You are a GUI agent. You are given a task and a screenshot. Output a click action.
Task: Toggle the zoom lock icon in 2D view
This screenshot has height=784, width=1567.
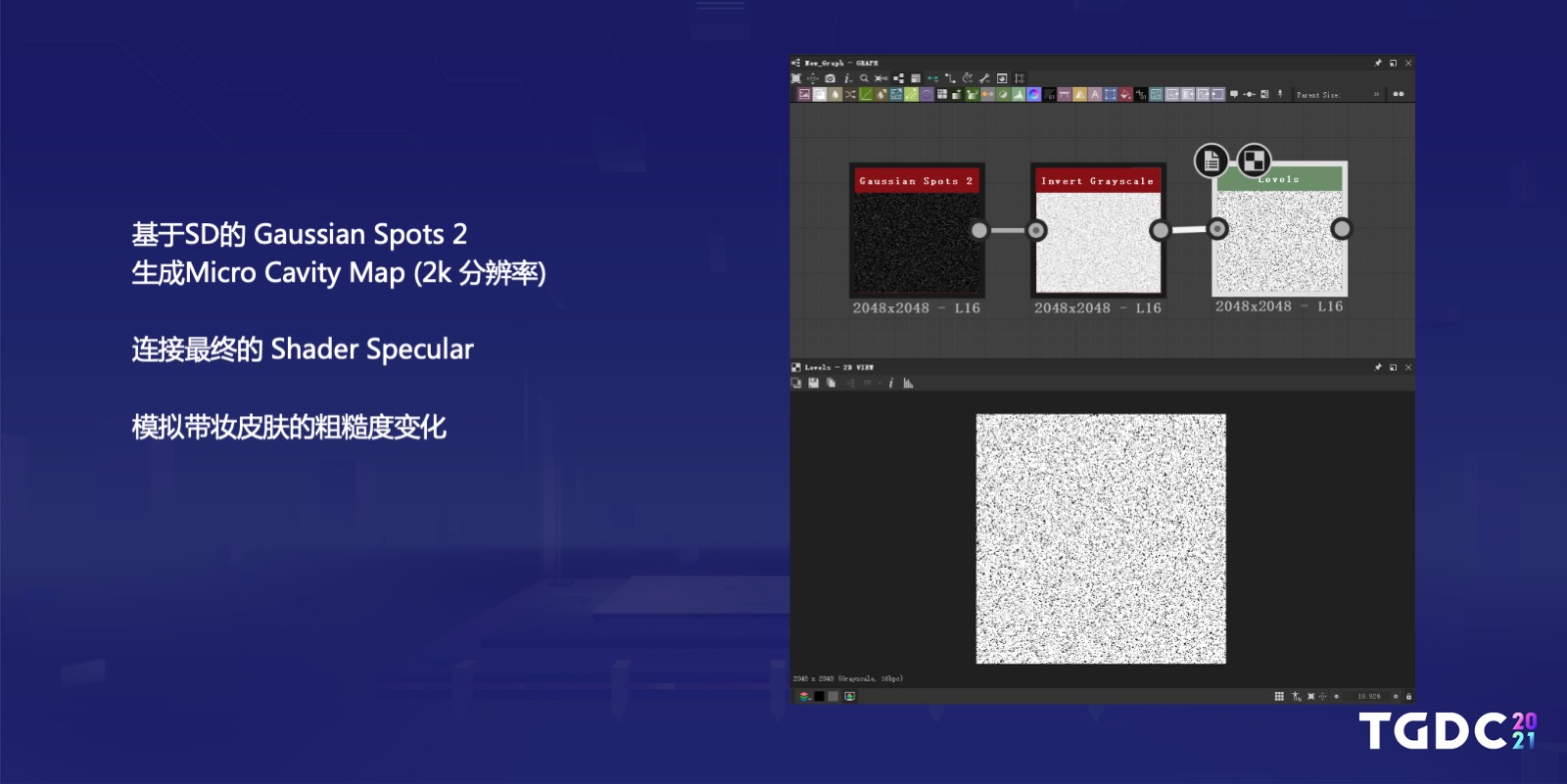[1408, 696]
